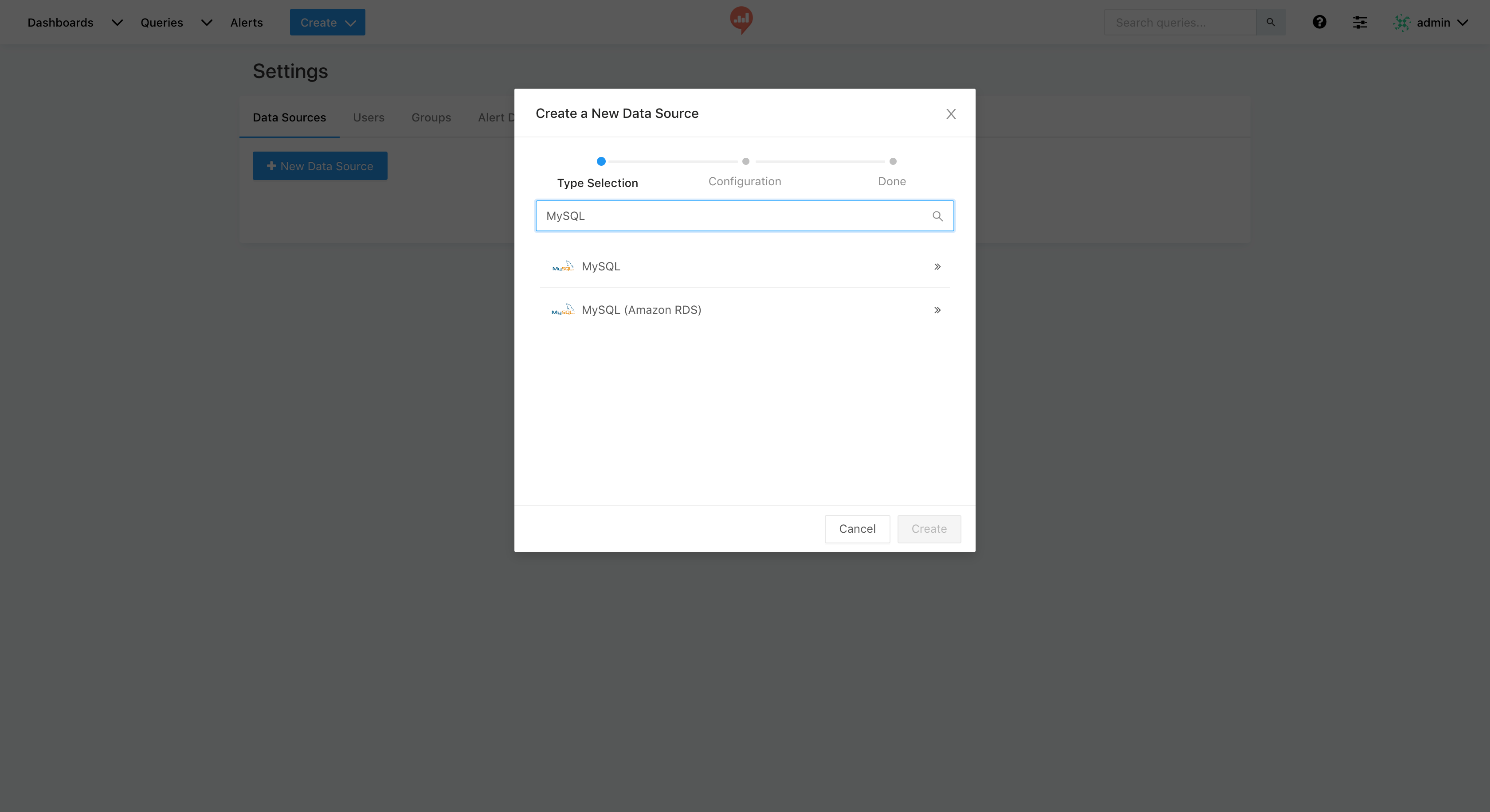Expand the Queries dropdown chevron

pos(207,23)
